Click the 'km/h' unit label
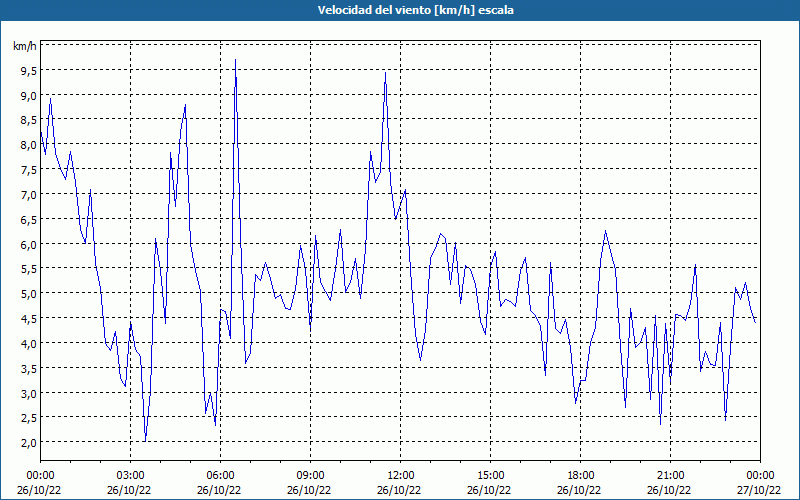Screen dimensions: 800x500 (25, 46)
